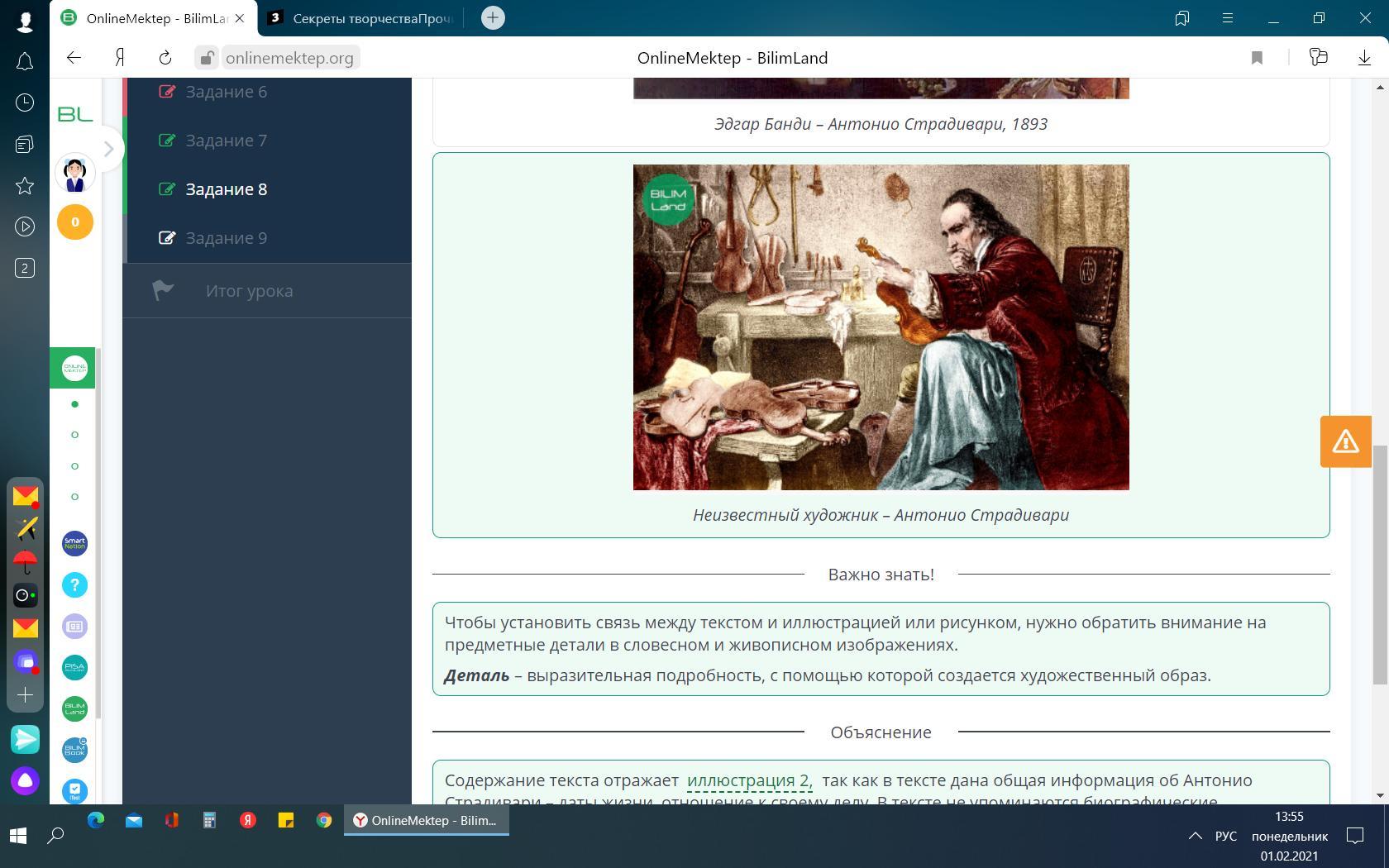The height and width of the screenshot is (868, 1389).
Task: Go back to previous page
Action: point(74,58)
